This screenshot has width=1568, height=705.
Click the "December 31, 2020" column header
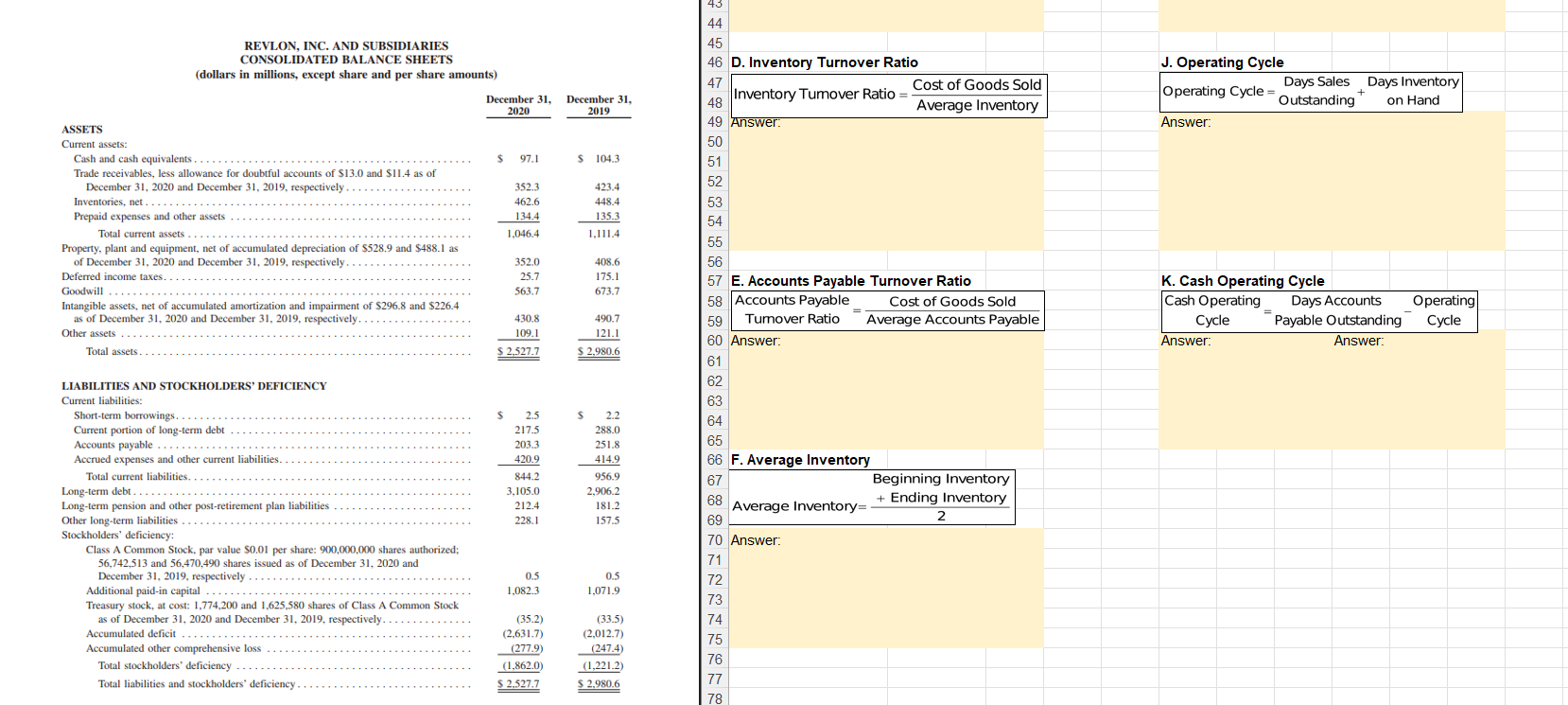pyautogui.click(x=518, y=105)
